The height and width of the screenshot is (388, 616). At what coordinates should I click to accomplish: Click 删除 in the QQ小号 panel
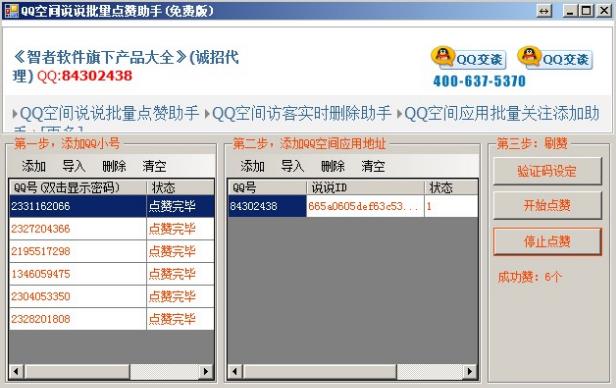click(114, 166)
